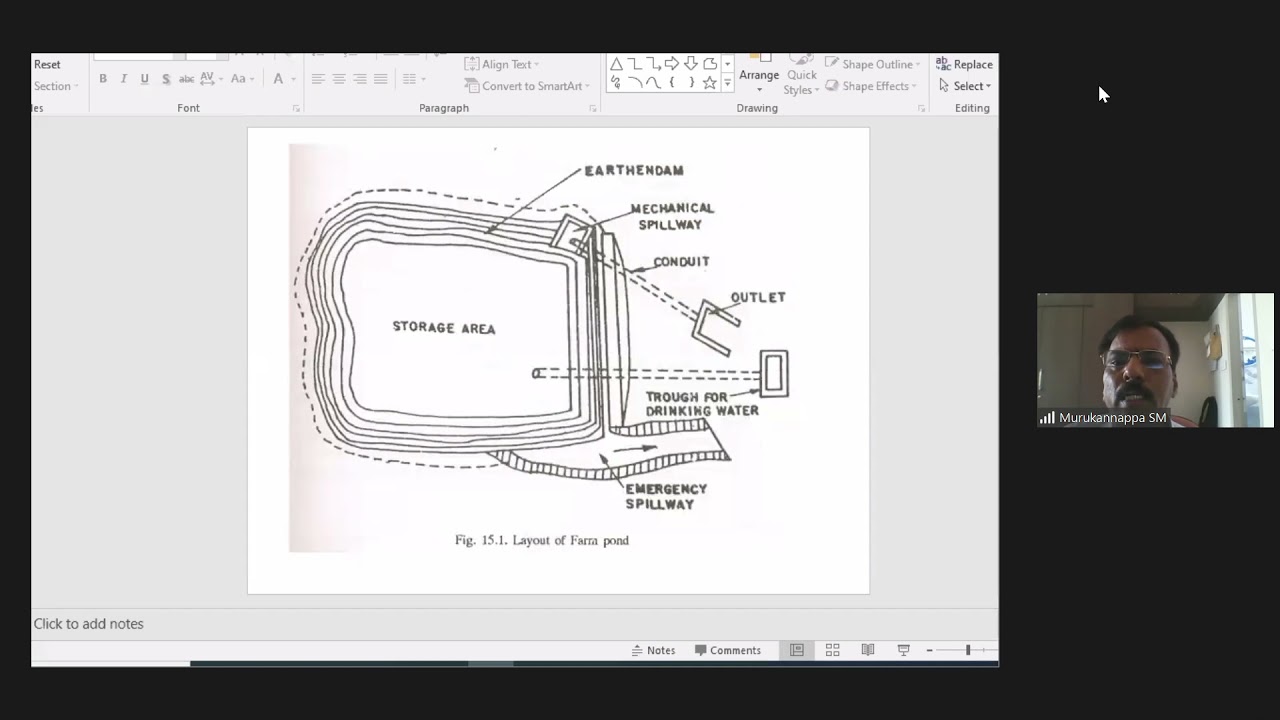Select the scribble shape
Image resolution: width=1280 pixels, height=720 pixels.
click(x=616, y=83)
